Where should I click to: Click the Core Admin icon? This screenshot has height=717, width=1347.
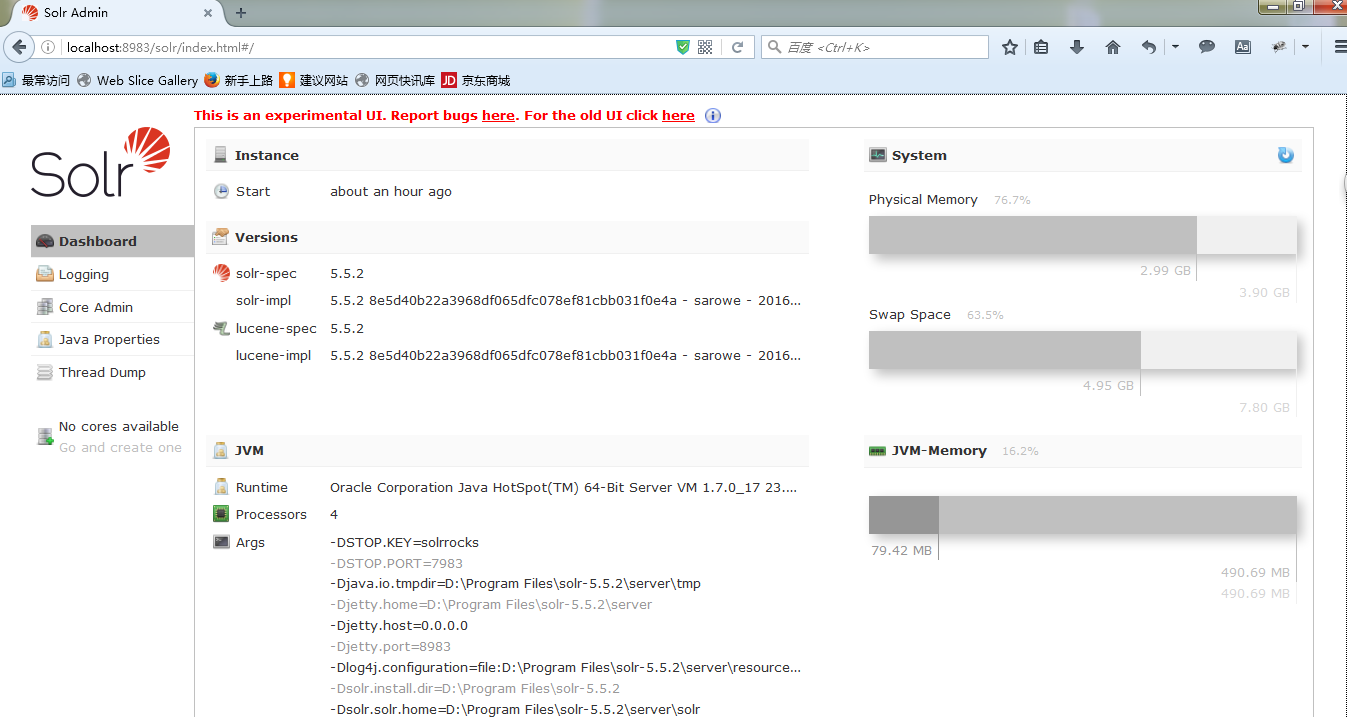pos(44,307)
